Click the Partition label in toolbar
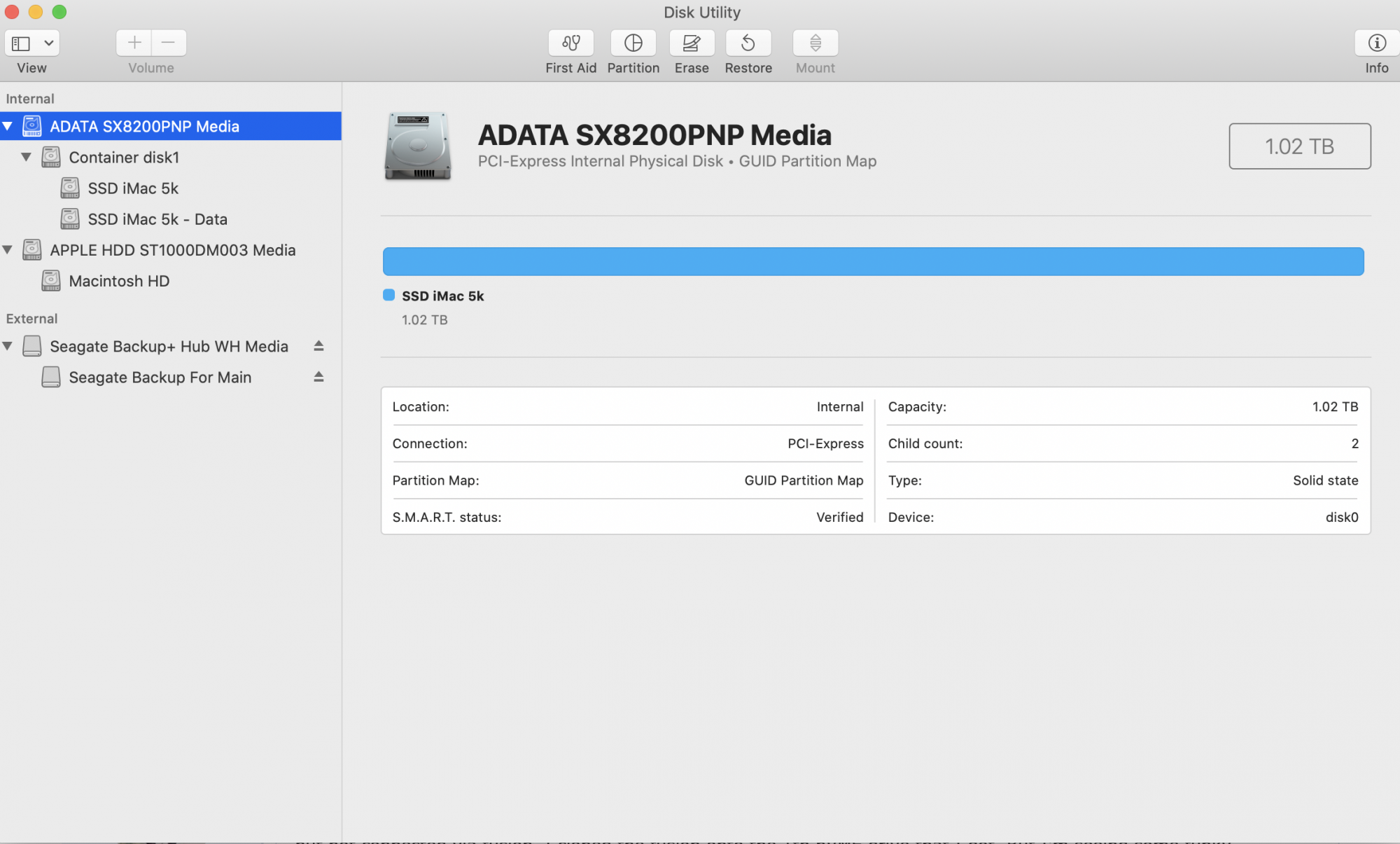1400x844 pixels. click(x=633, y=68)
